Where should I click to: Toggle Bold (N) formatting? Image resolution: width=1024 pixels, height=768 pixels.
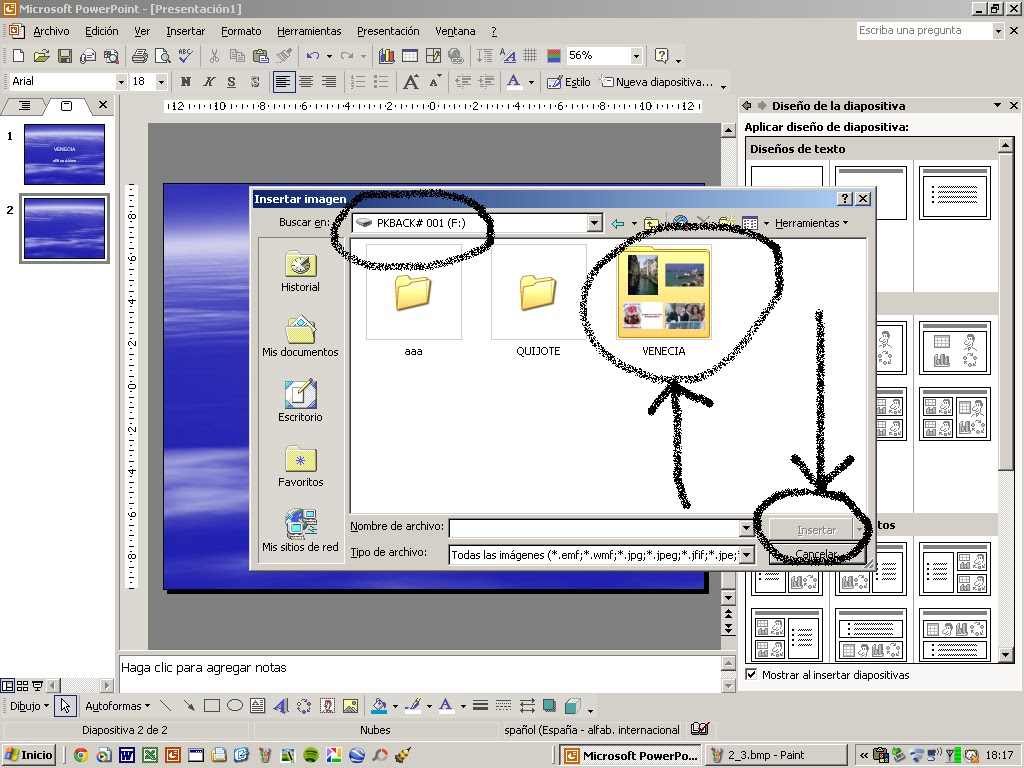click(185, 82)
